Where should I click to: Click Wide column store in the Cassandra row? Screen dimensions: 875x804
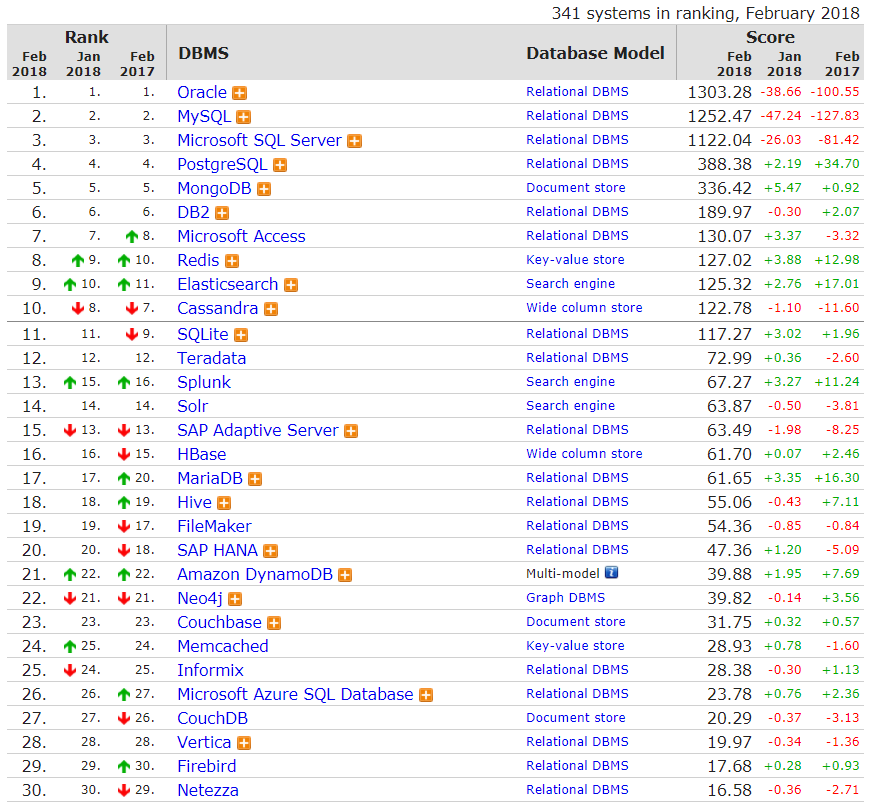[584, 307]
